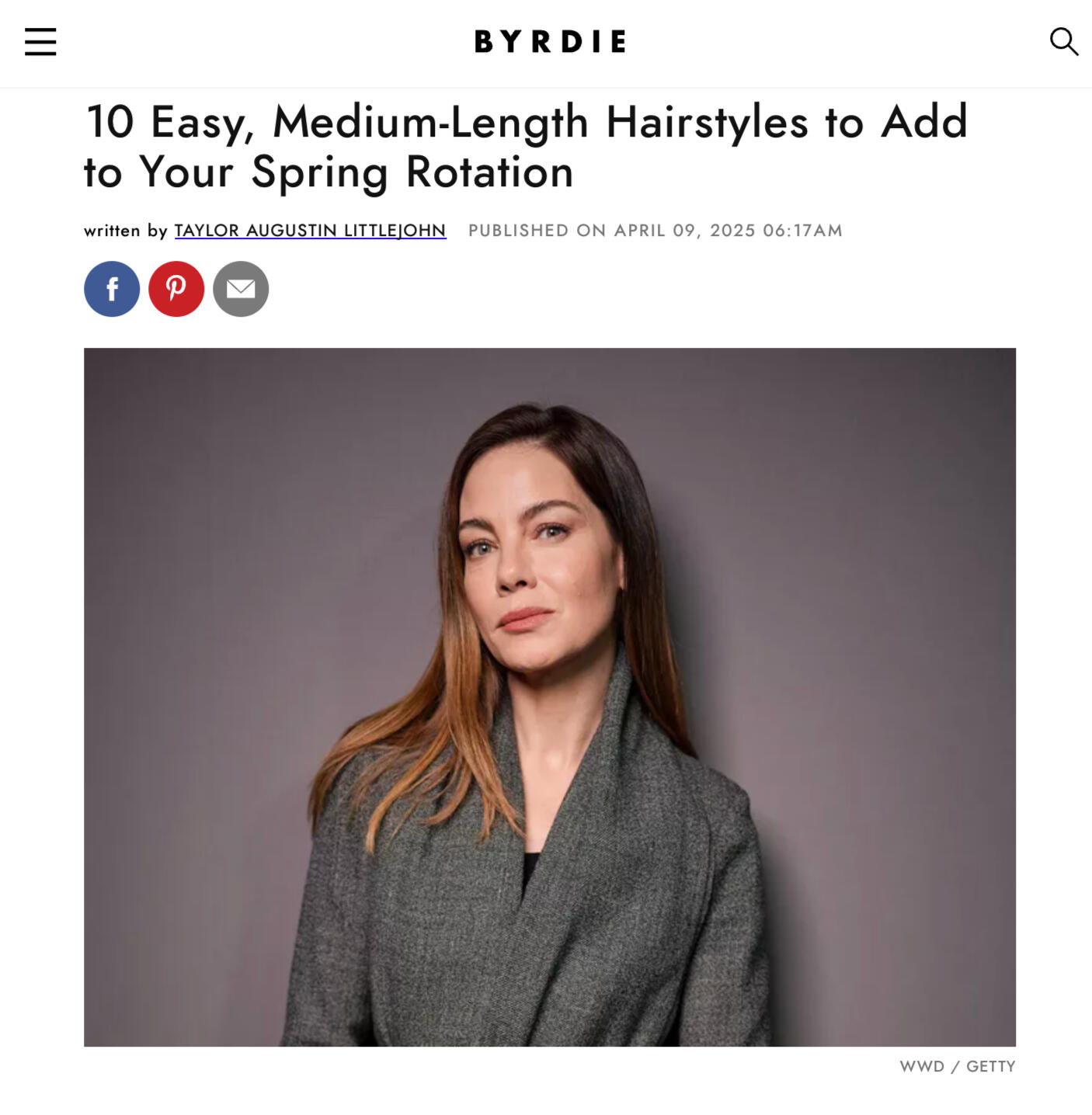This screenshot has height=1115, width=1092.
Task: Go to homepage via BYRDIE logo
Action: point(550,41)
